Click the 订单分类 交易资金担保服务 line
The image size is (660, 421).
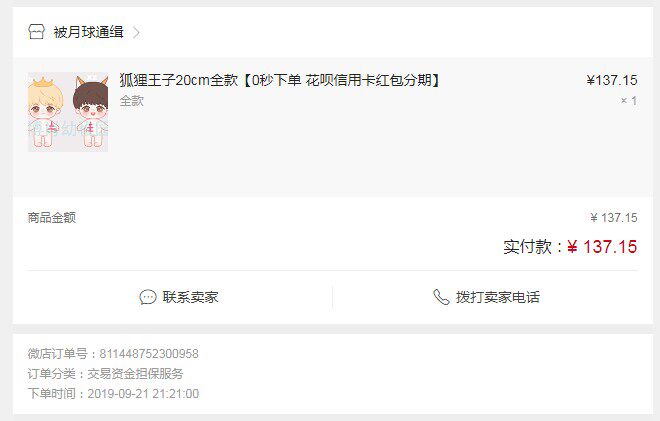[106, 373]
